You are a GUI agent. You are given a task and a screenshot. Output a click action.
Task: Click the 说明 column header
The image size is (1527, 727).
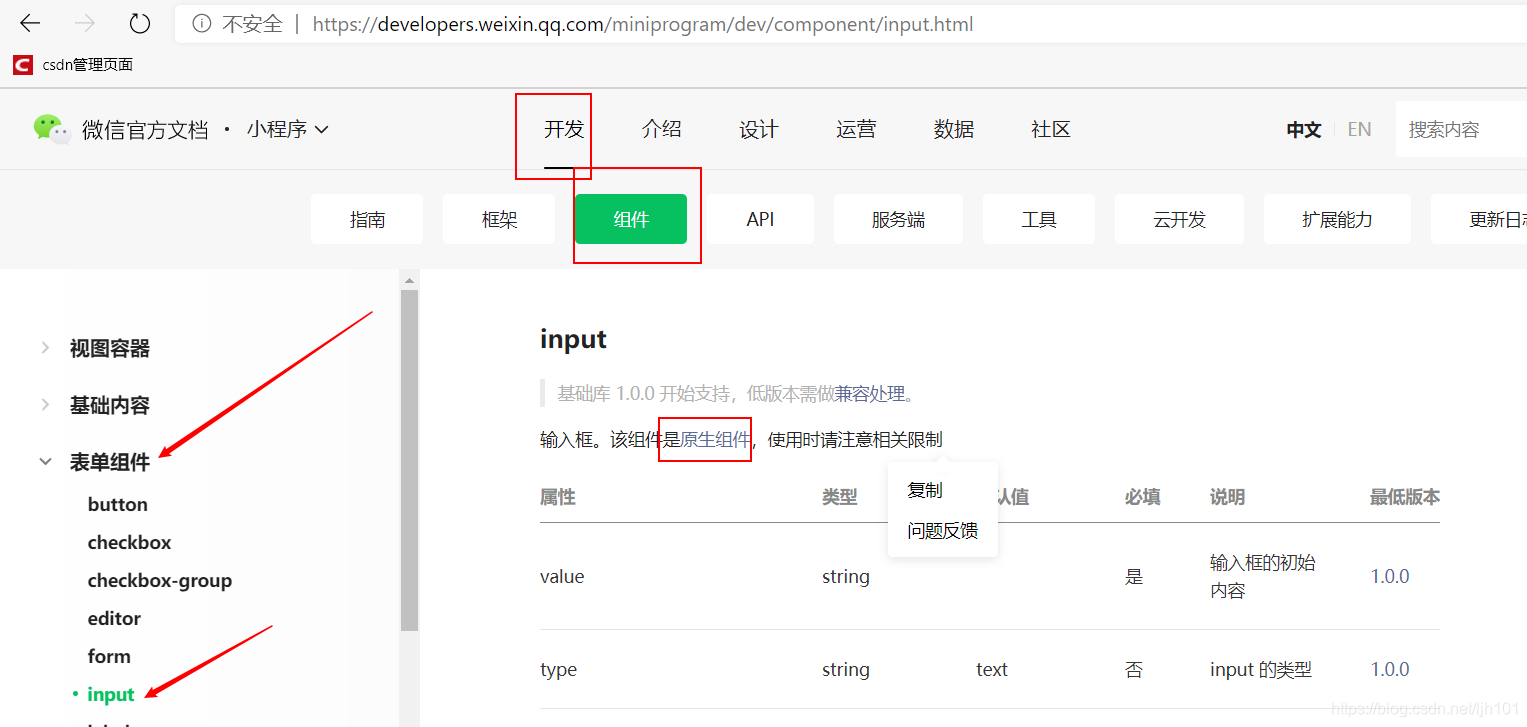click(x=1228, y=497)
